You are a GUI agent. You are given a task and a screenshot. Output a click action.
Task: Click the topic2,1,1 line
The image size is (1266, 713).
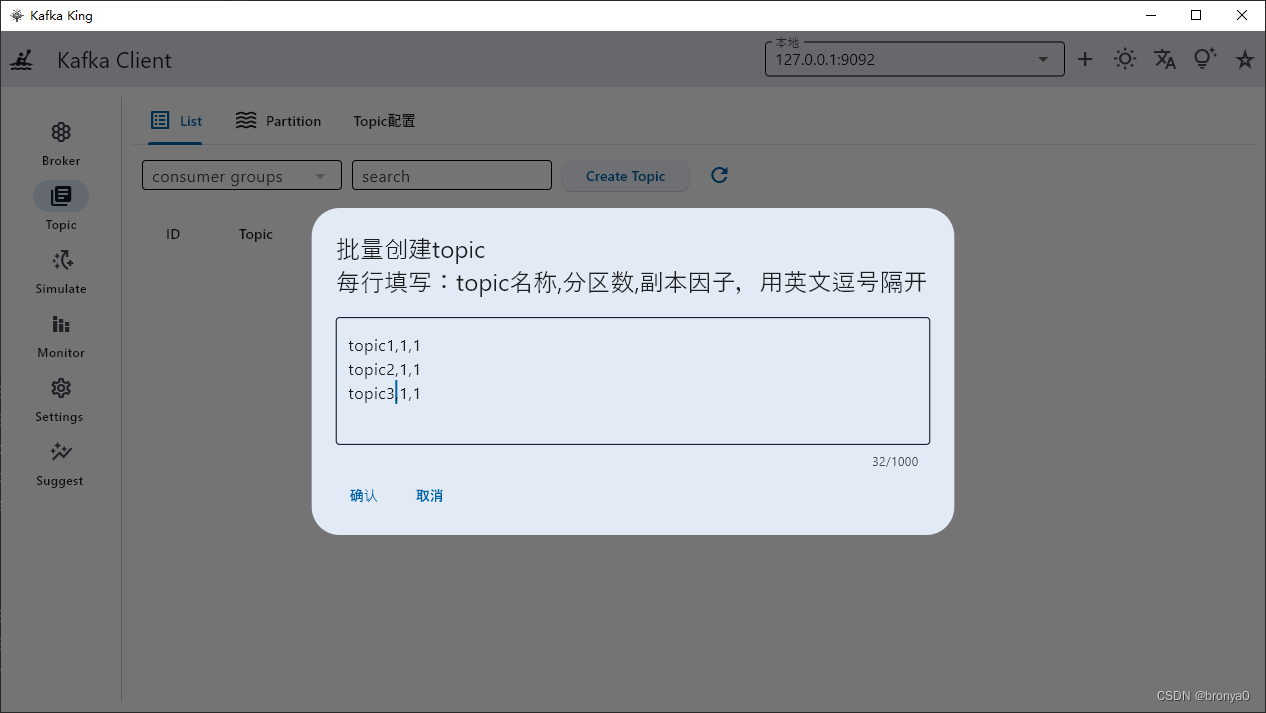tap(385, 370)
